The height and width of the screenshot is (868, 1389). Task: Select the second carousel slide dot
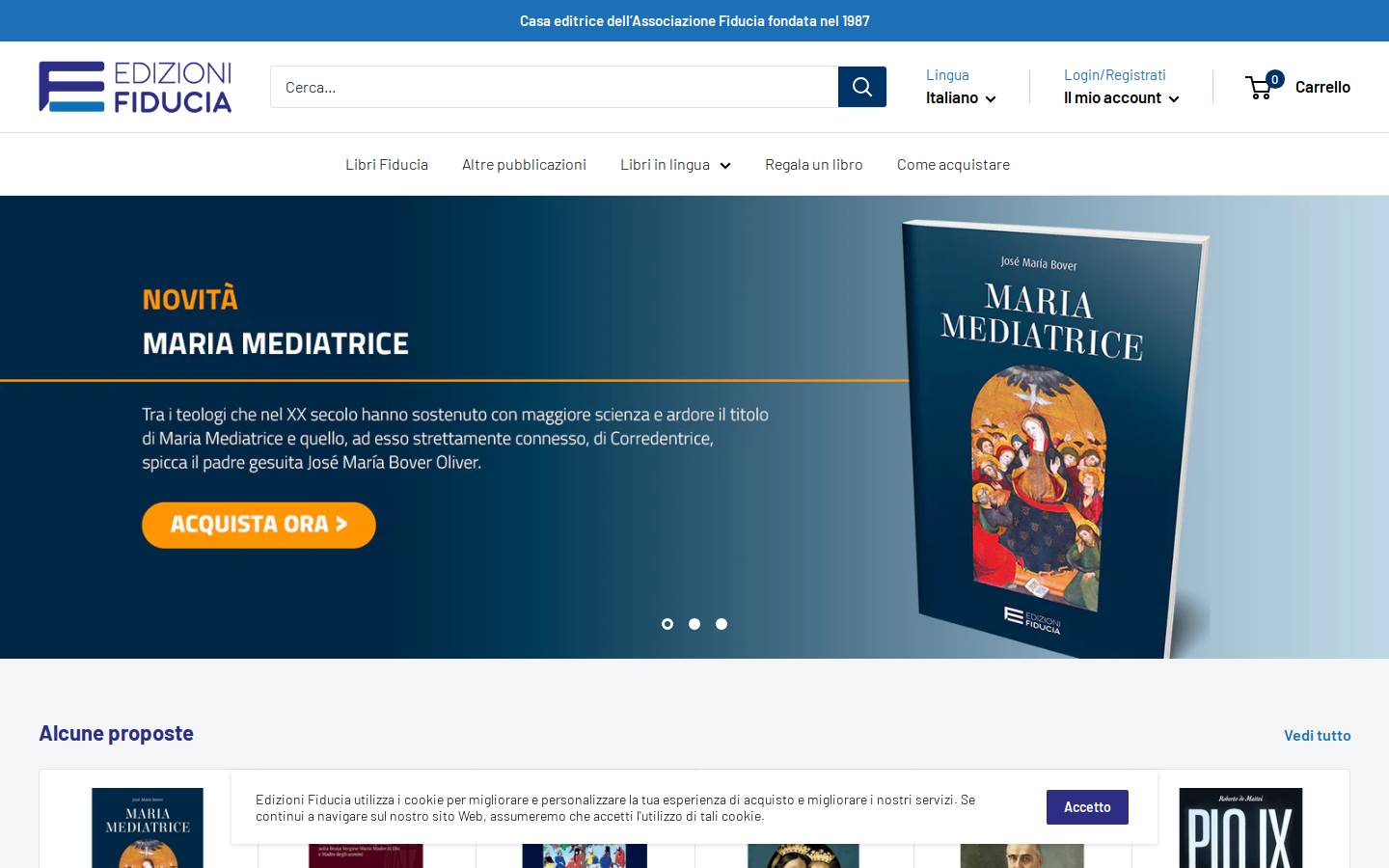[x=694, y=624]
